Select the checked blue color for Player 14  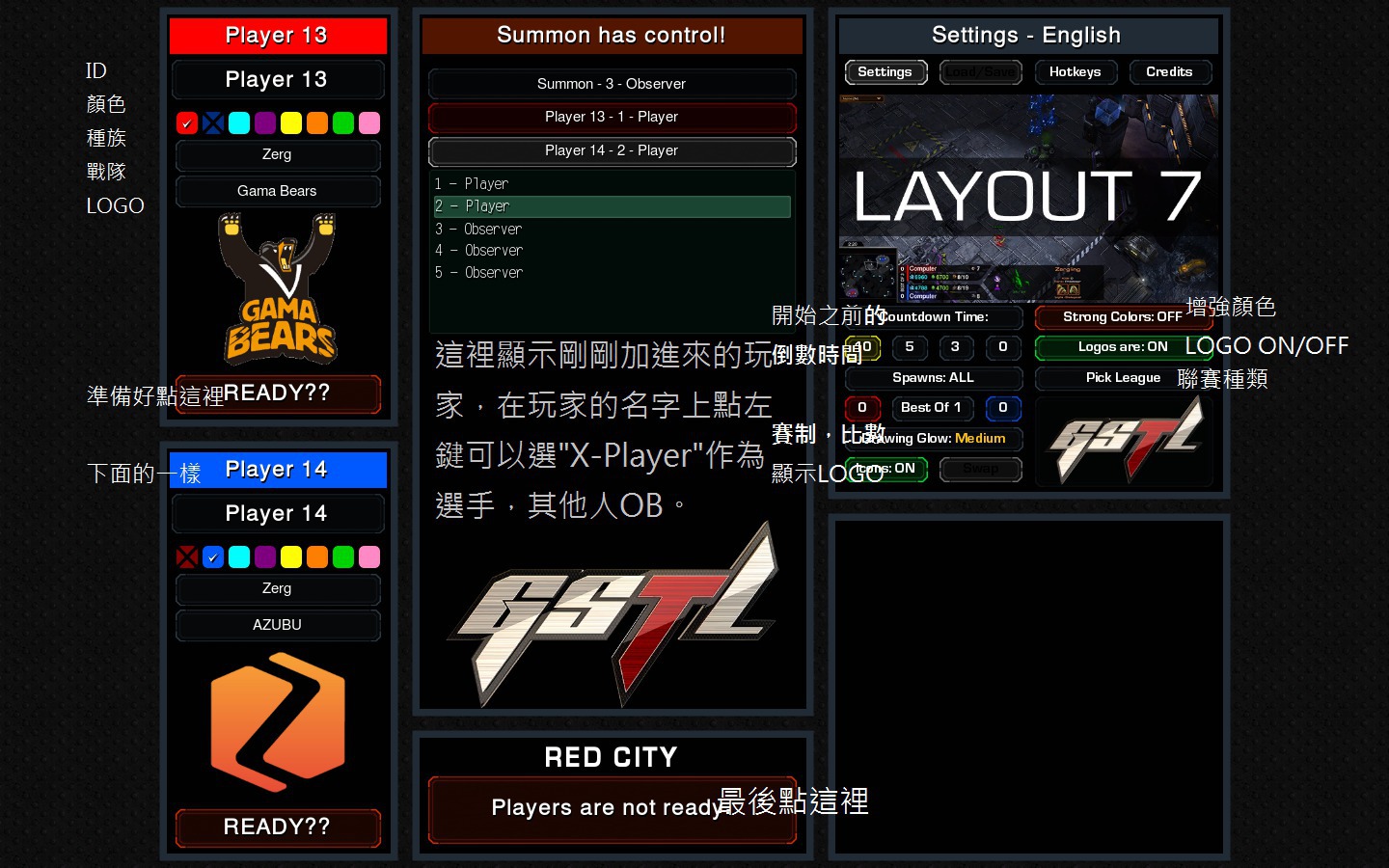click(213, 557)
